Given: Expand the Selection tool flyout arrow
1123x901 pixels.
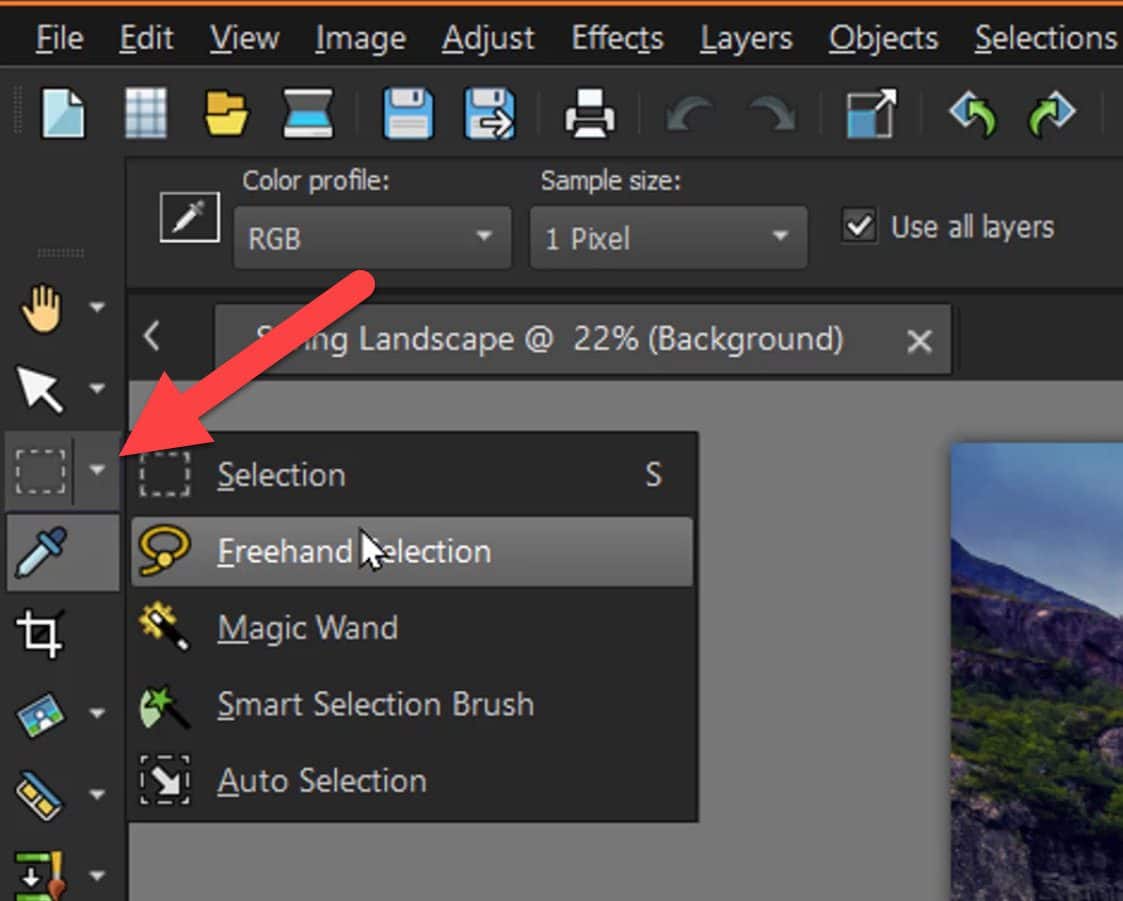Looking at the screenshot, I should (97, 469).
